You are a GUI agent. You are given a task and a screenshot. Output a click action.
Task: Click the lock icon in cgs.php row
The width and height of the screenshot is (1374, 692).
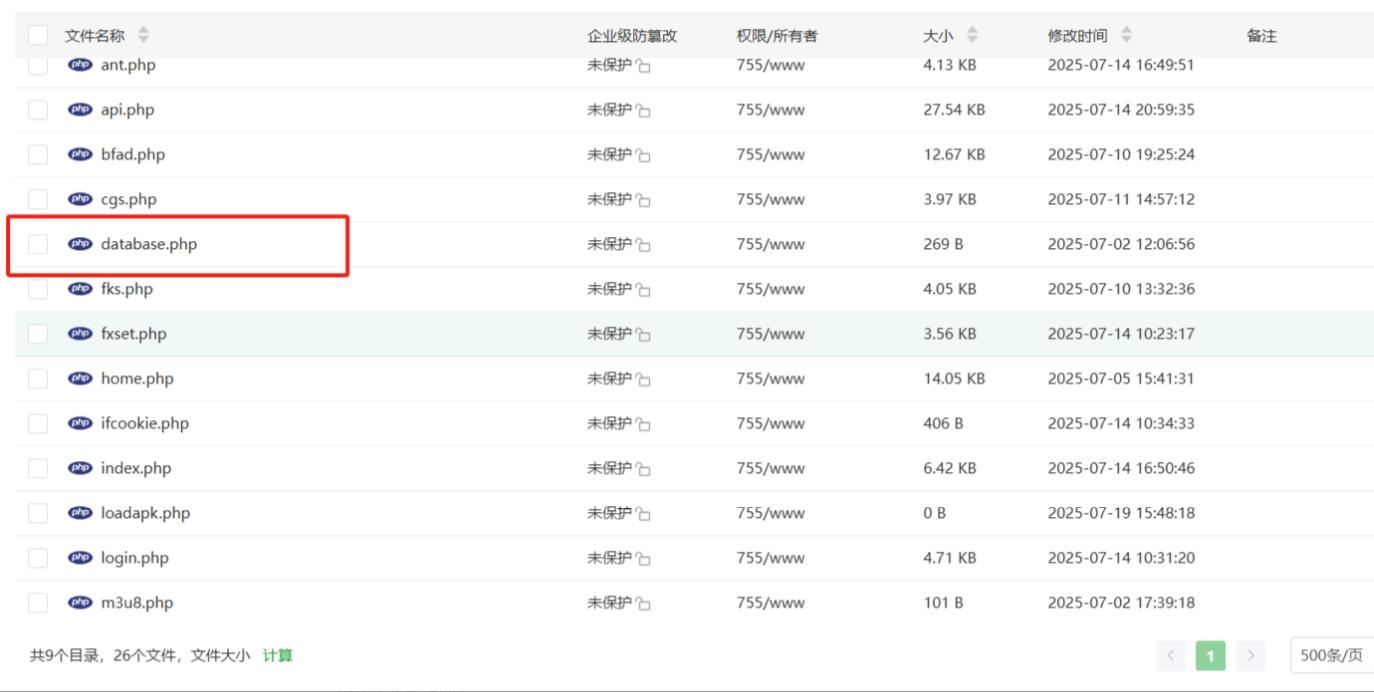pyautogui.click(x=643, y=201)
